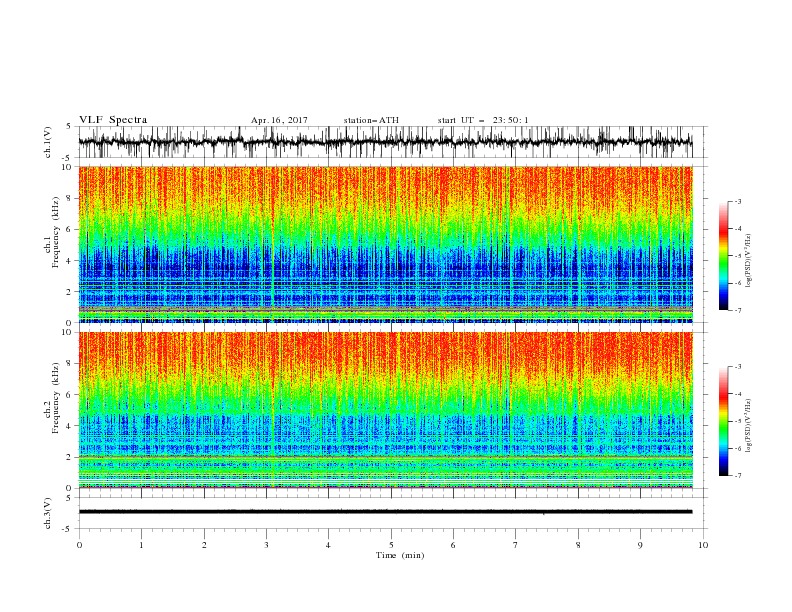Click the ch.1 "Frequency (kHz)" axis label

(x=56, y=233)
